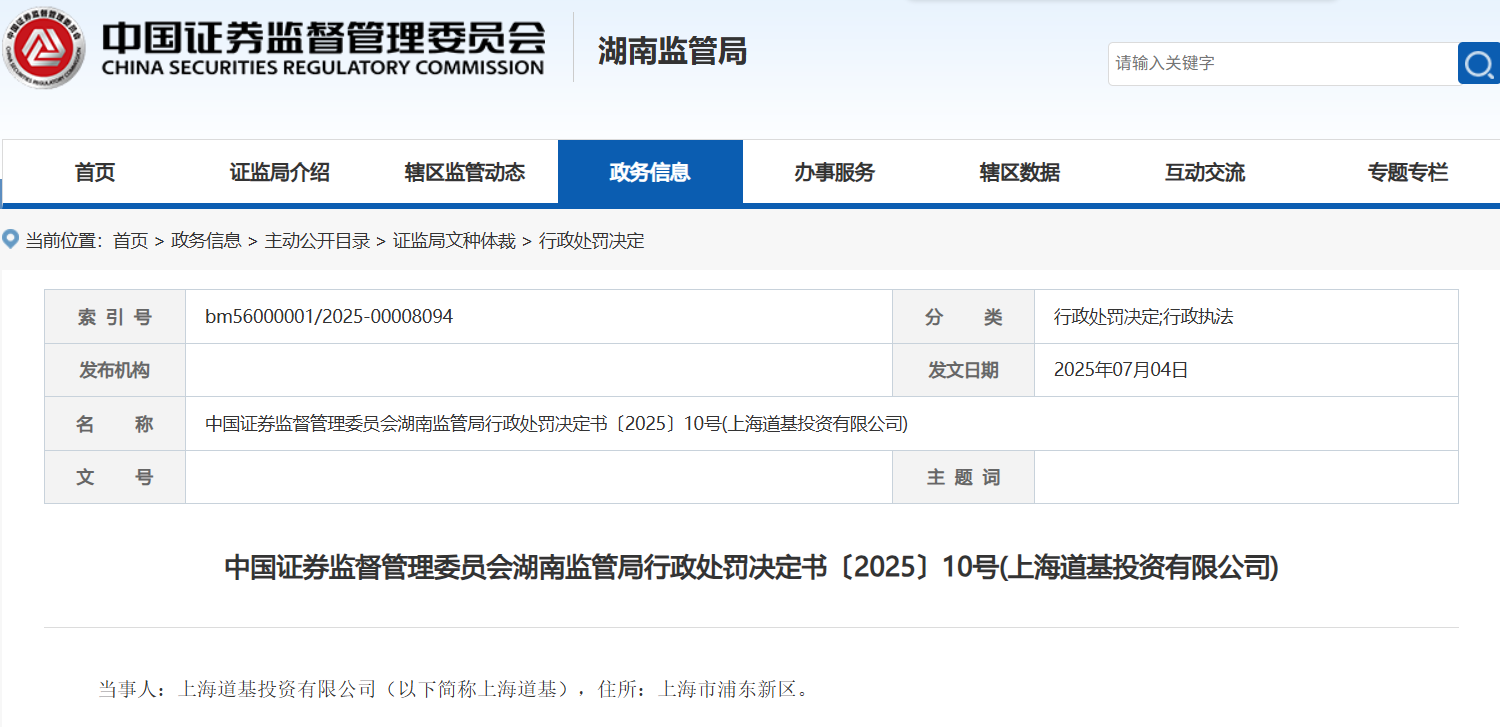The height and width of the screenshot is (727, 1500).
Task: Click the 湖南监管局 header text
Action: coord(672,50)
